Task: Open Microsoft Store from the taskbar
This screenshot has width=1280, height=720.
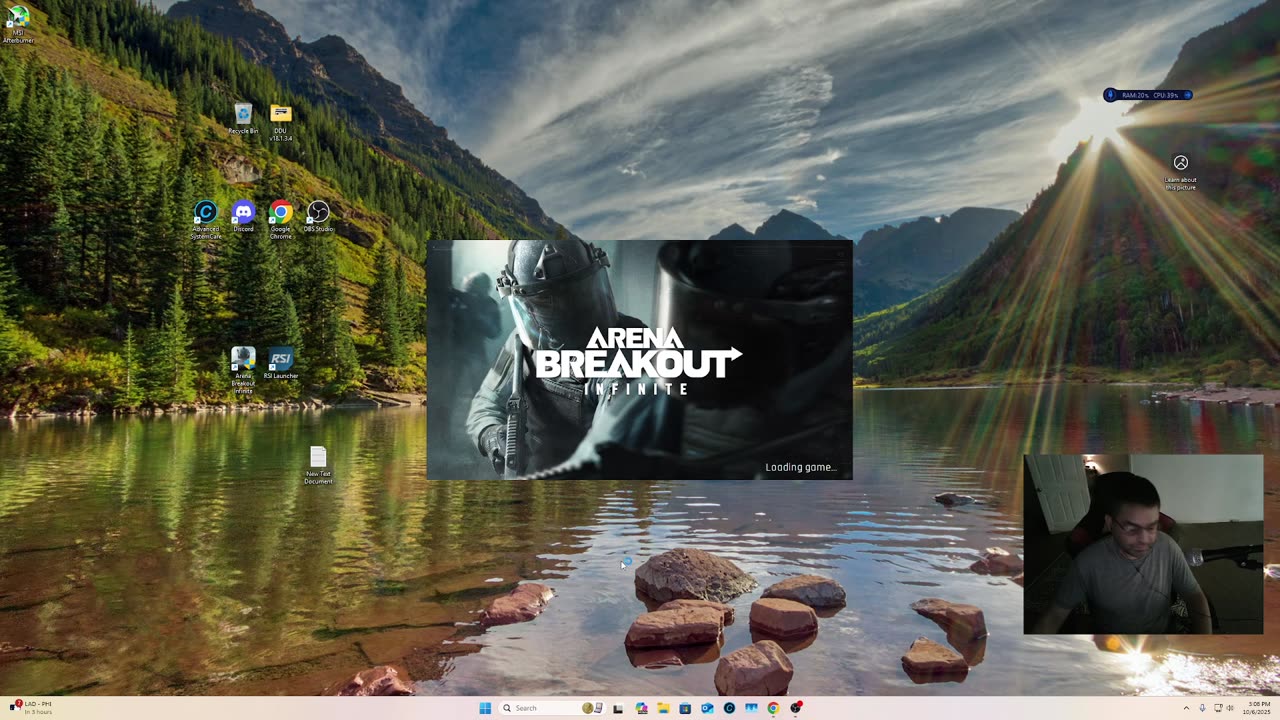Action: (x=685, y=708)
